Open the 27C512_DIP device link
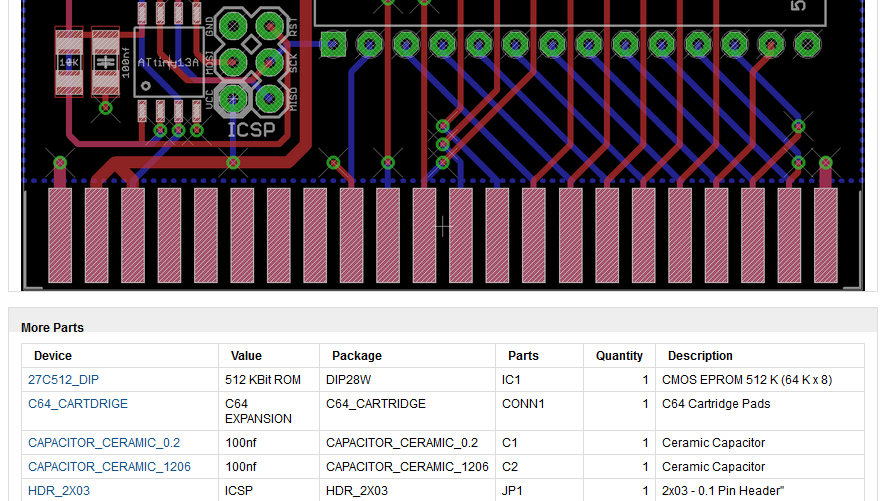The image size is (888, 501). click(63, 380)
